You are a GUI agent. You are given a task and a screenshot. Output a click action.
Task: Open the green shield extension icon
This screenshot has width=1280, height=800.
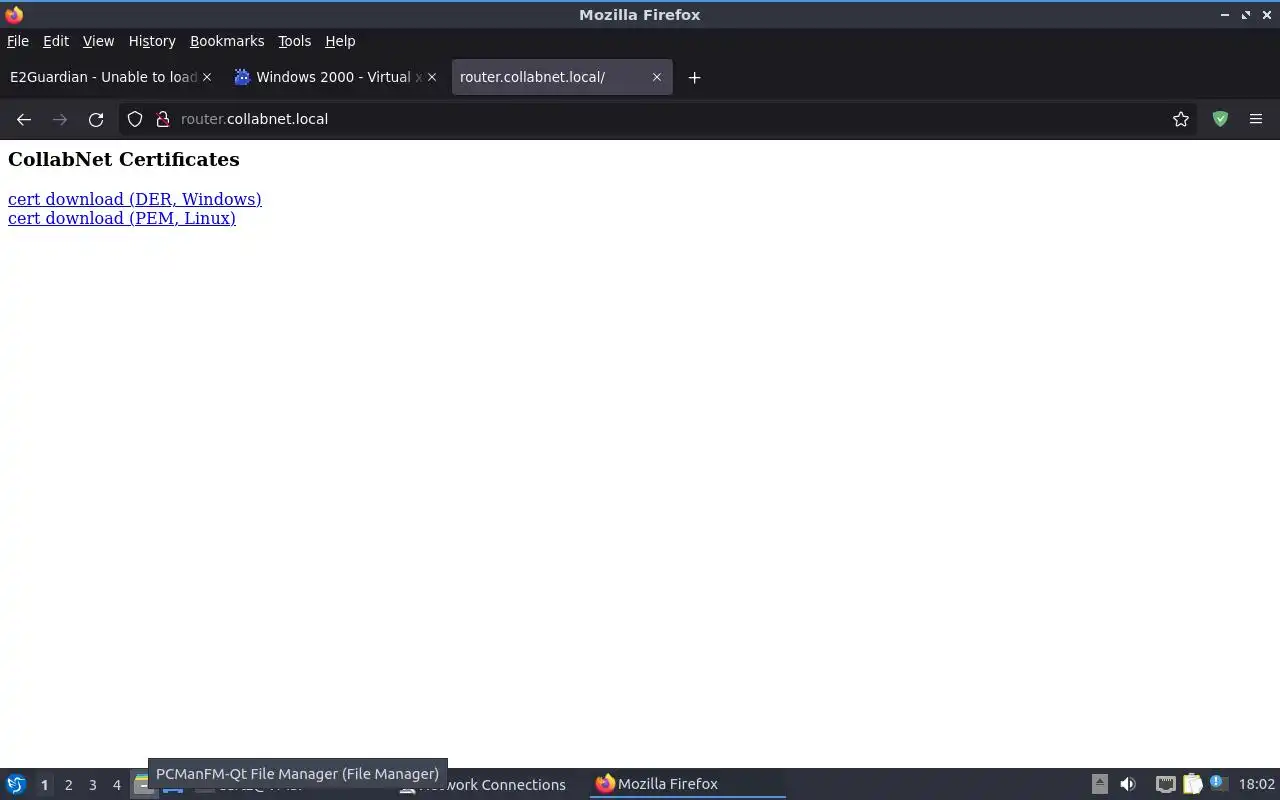(1220, 119)
